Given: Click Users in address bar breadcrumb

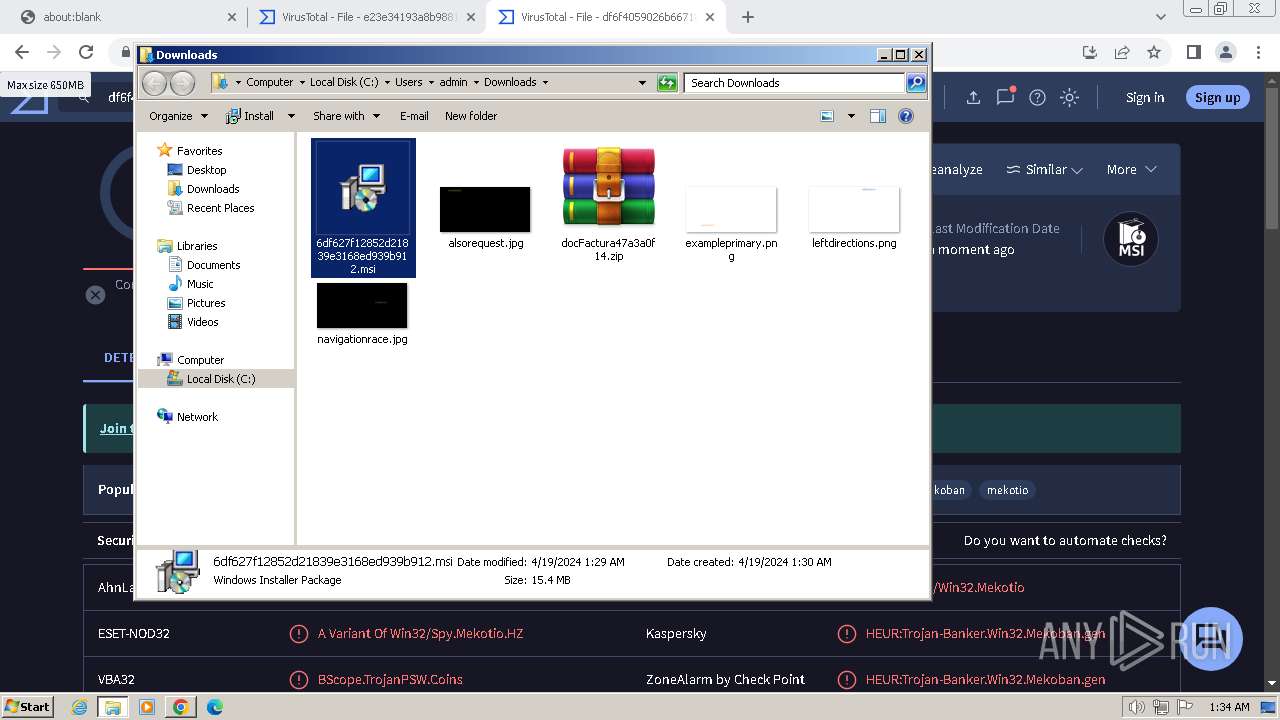Looking at the screenshot, I should click(x=408, y=82).
